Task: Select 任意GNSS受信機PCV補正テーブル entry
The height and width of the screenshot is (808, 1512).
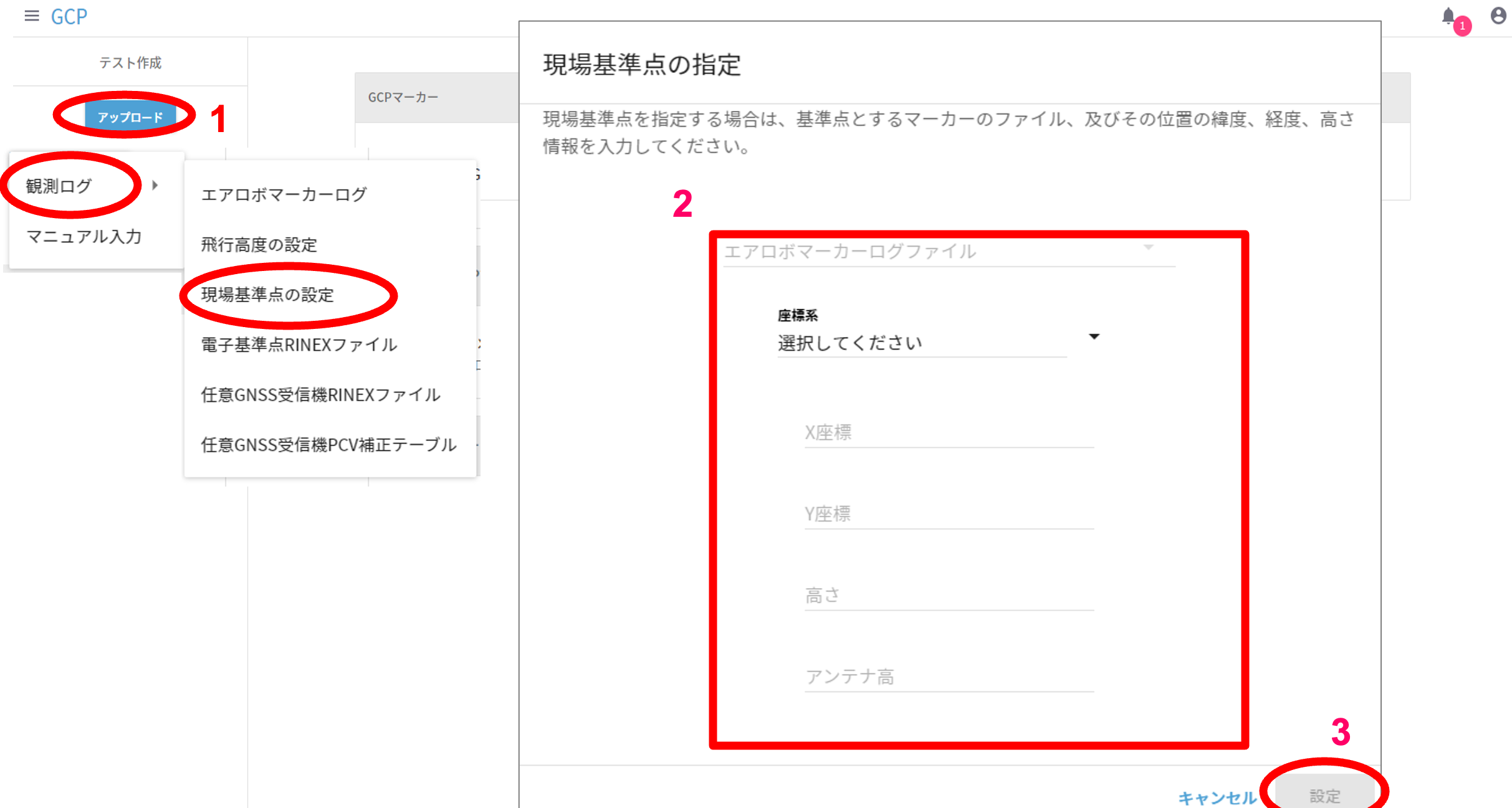Action: [x=329, y=444]
